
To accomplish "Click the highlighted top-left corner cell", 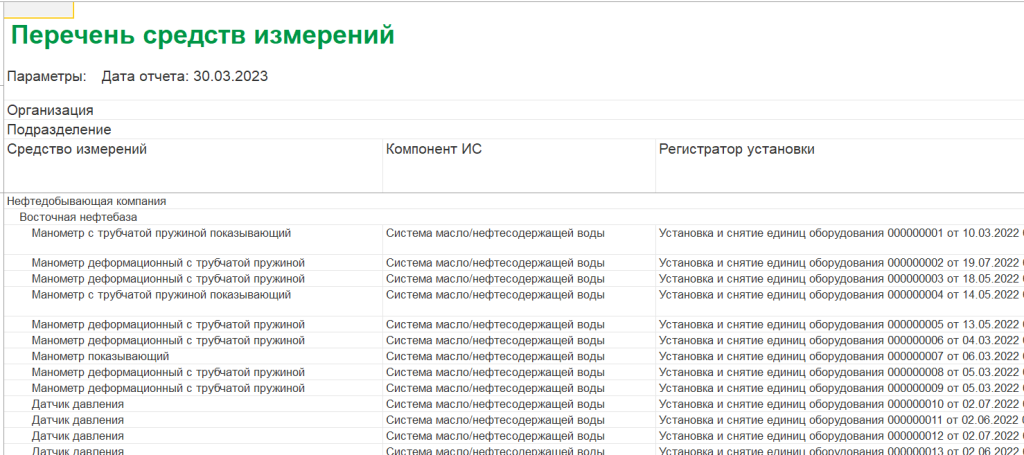I will 36,9.
